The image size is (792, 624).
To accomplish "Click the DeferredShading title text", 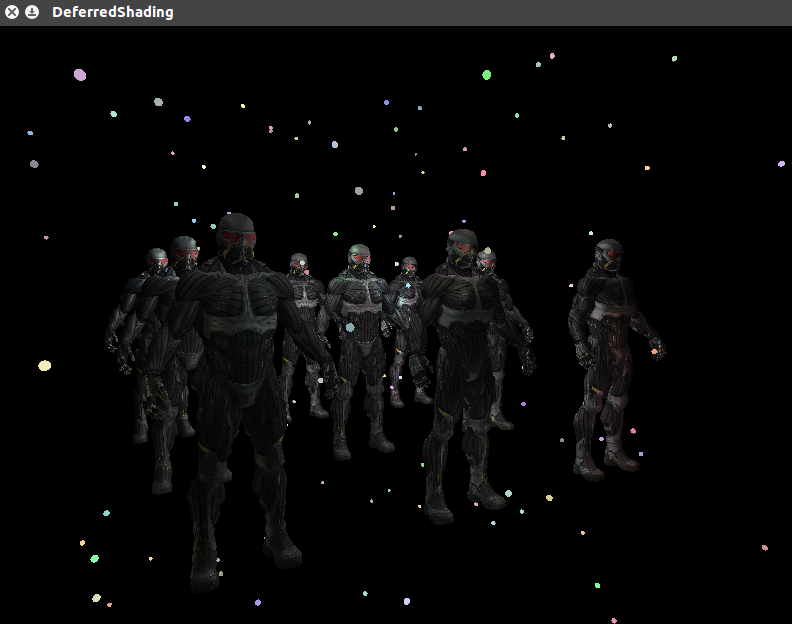I will coord(113,12).
